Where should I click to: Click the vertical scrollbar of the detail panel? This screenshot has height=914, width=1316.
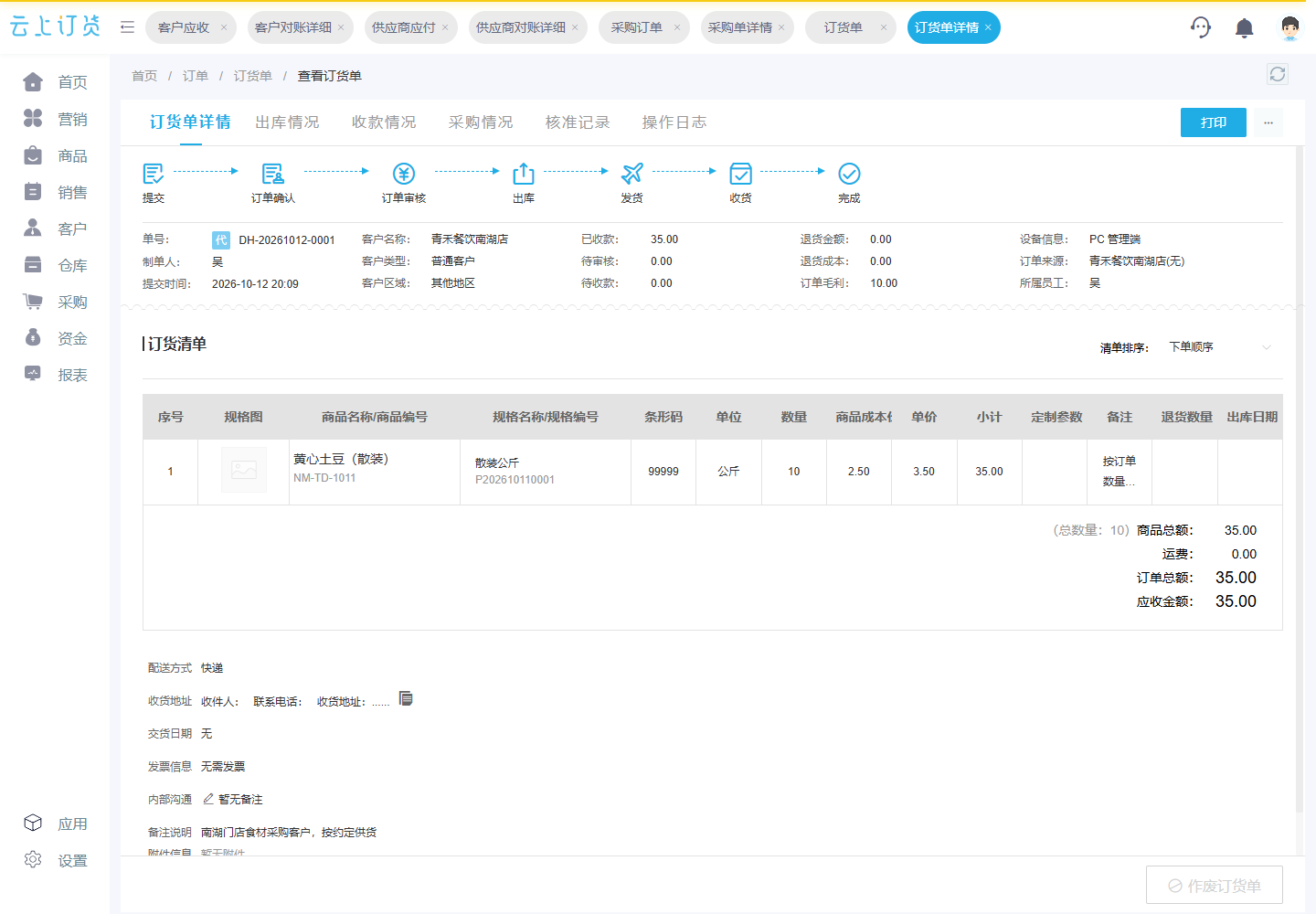coord(1299,480)
